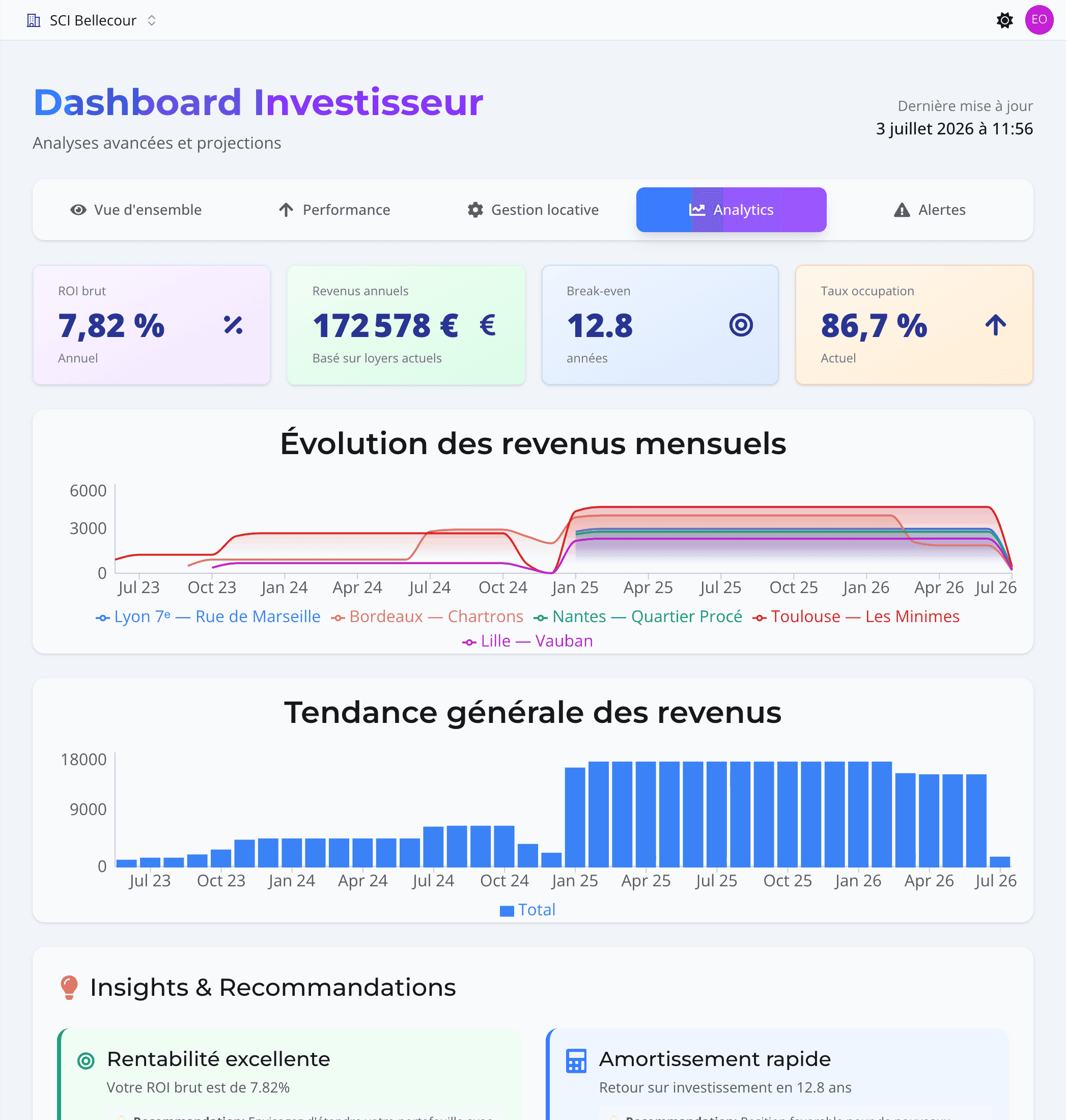
Task: Toggle Lyon 7e — Rue de Marseille legend series
Action: pyautogui.click(x=208, y=617)
